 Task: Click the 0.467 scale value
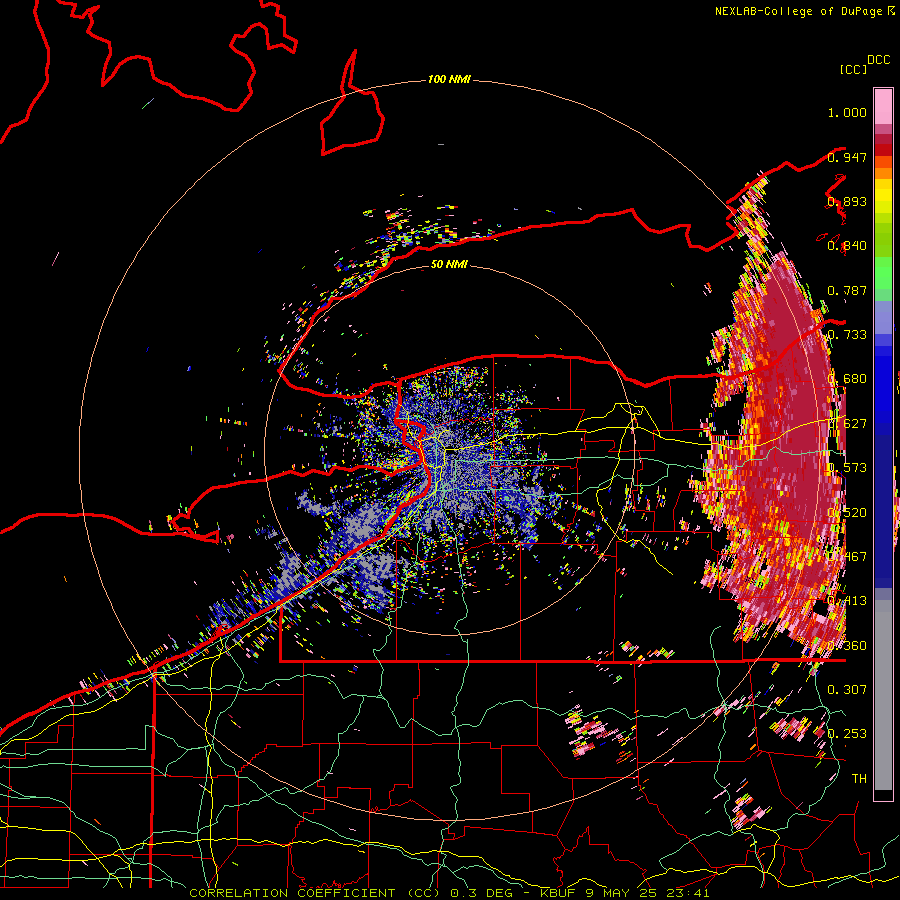(847, 556)
